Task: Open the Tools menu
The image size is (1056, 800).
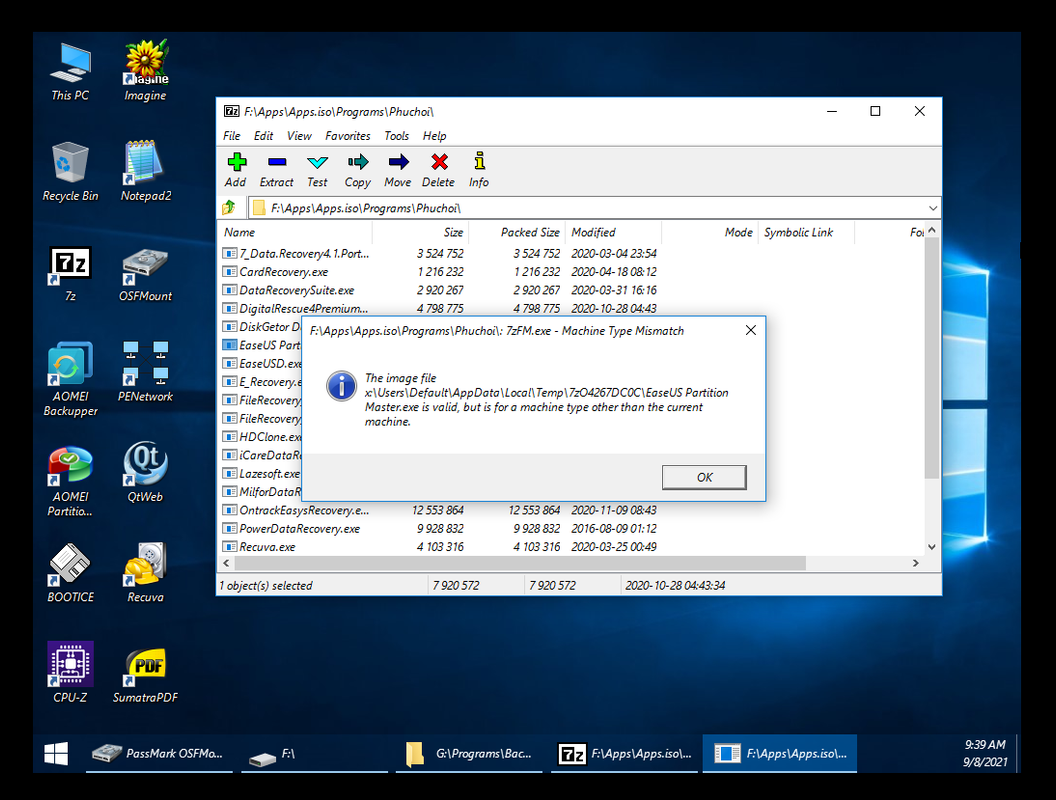Action: [x=397, y=136]
